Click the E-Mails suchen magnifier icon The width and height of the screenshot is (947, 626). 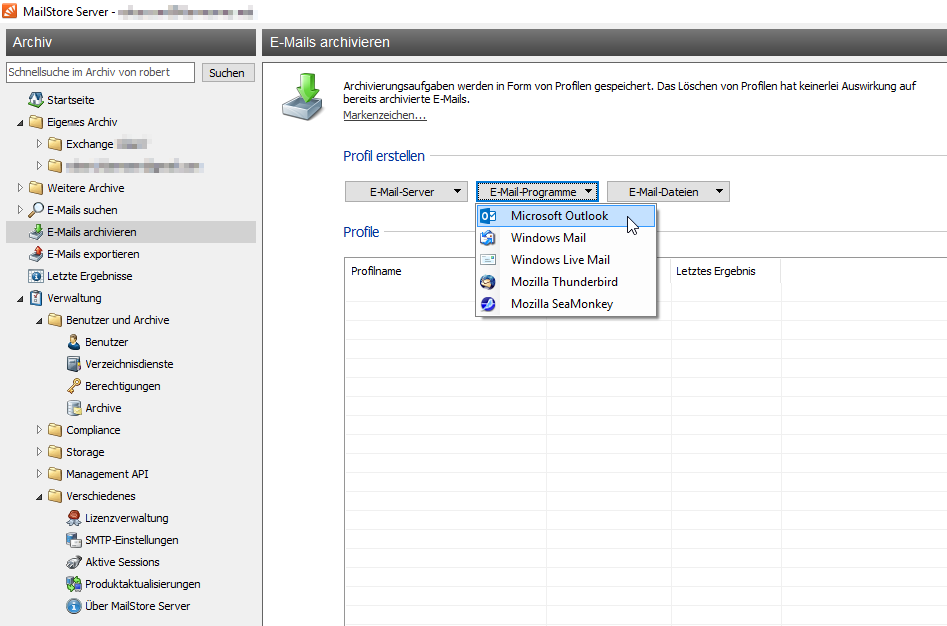pos(36,209)
